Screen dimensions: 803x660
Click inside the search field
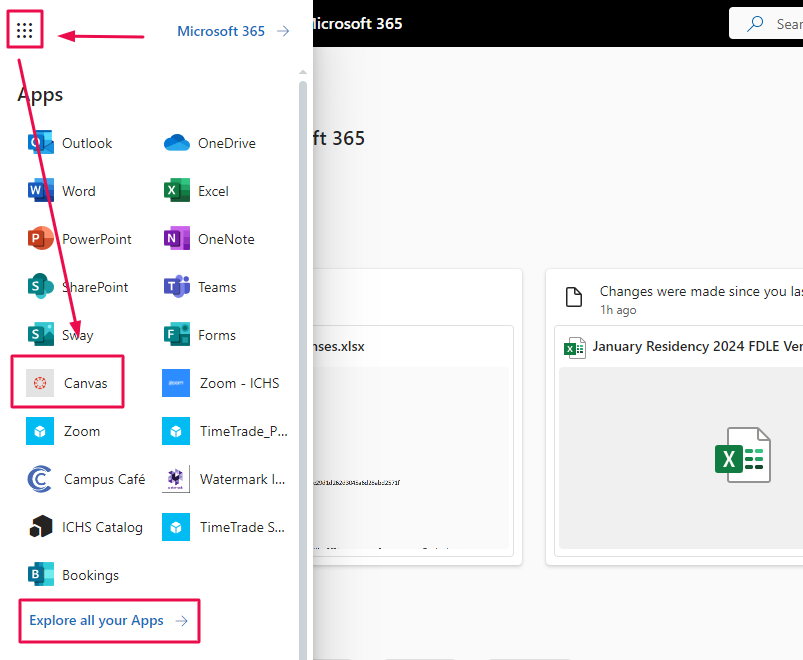coord(780,23)
